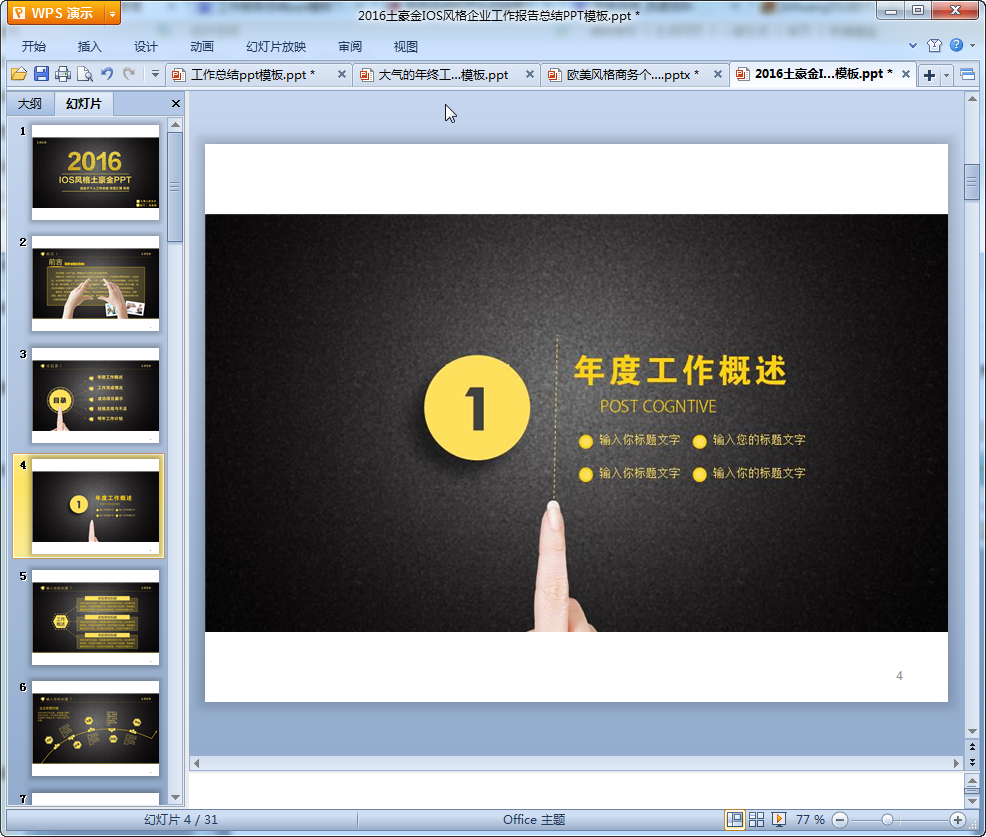Select slide 1 thumbnail 2016 cover

(x=96, y=172)
